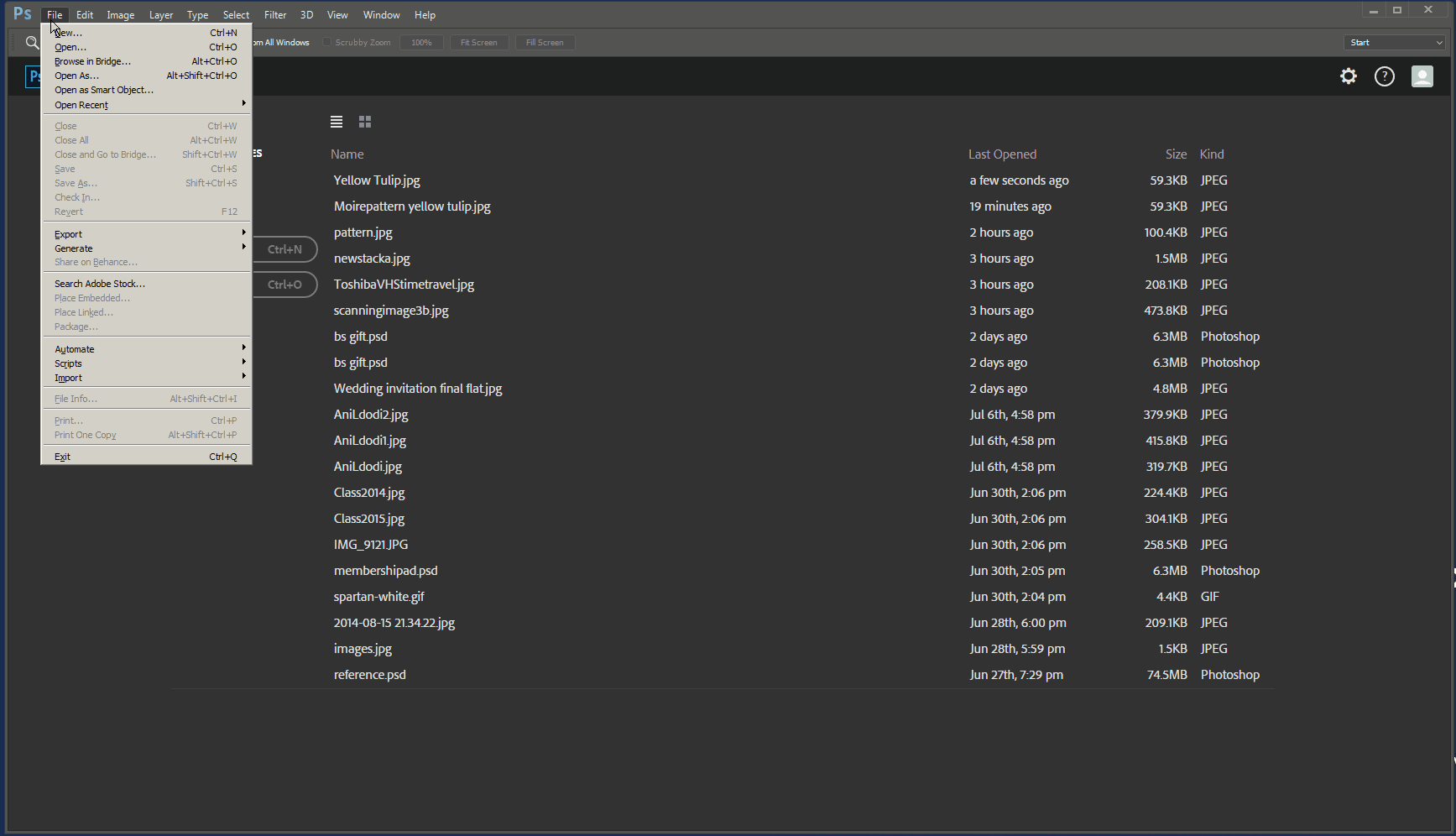This screenshot has width=1456, height=836.
Task: Sort recent files by Name column
Action: click(347, 154)
